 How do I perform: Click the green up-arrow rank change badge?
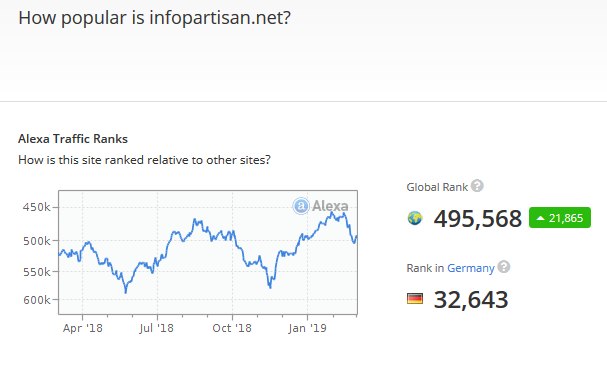pos(560,218)
